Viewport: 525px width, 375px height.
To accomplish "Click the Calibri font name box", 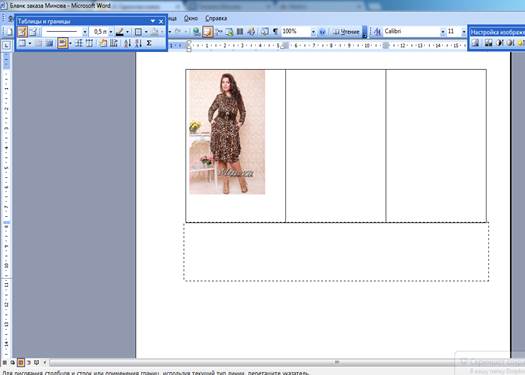I will pyautogui.click(x=411, y=32).
